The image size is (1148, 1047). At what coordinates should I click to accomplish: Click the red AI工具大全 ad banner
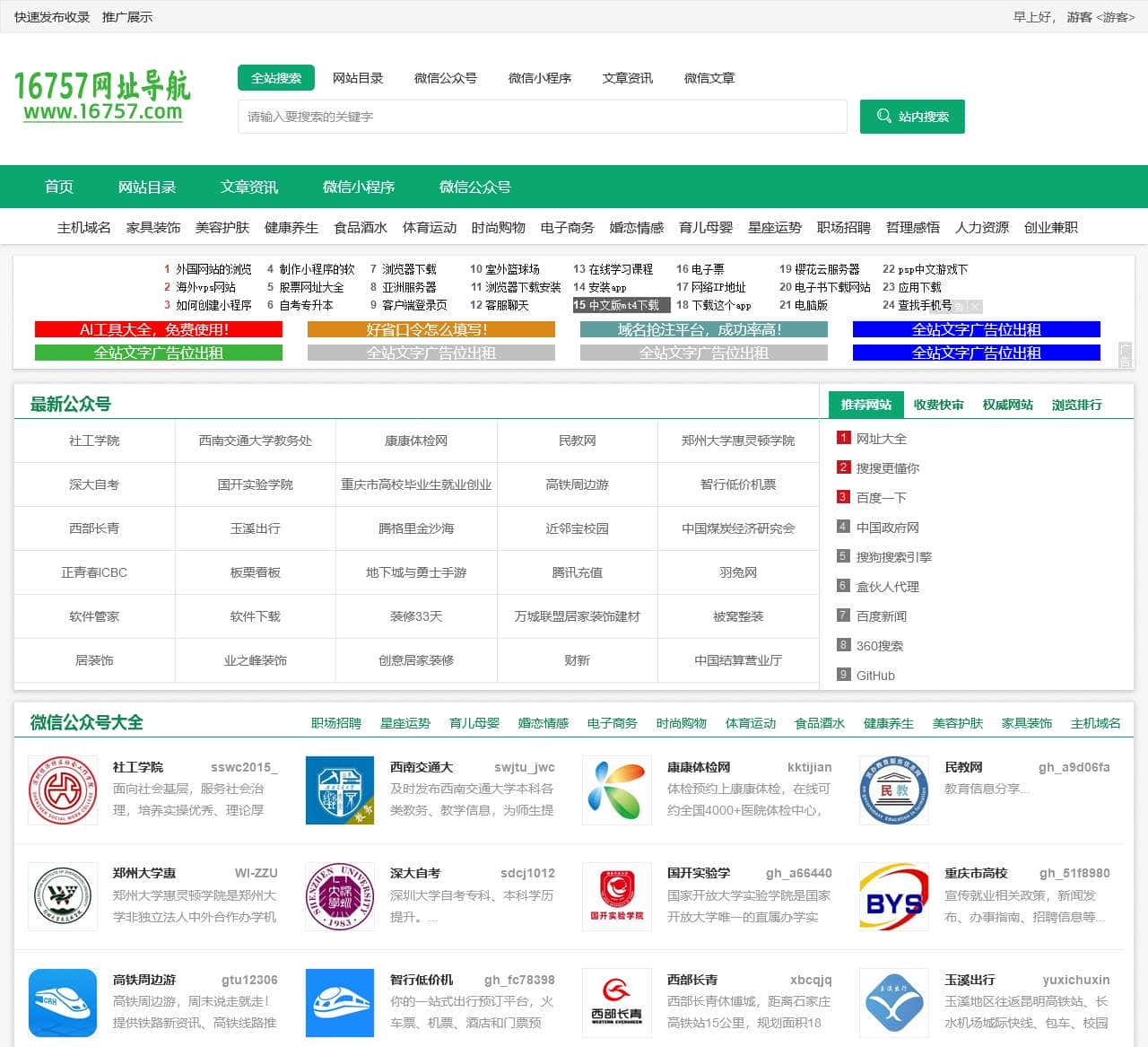pos(159,329)
